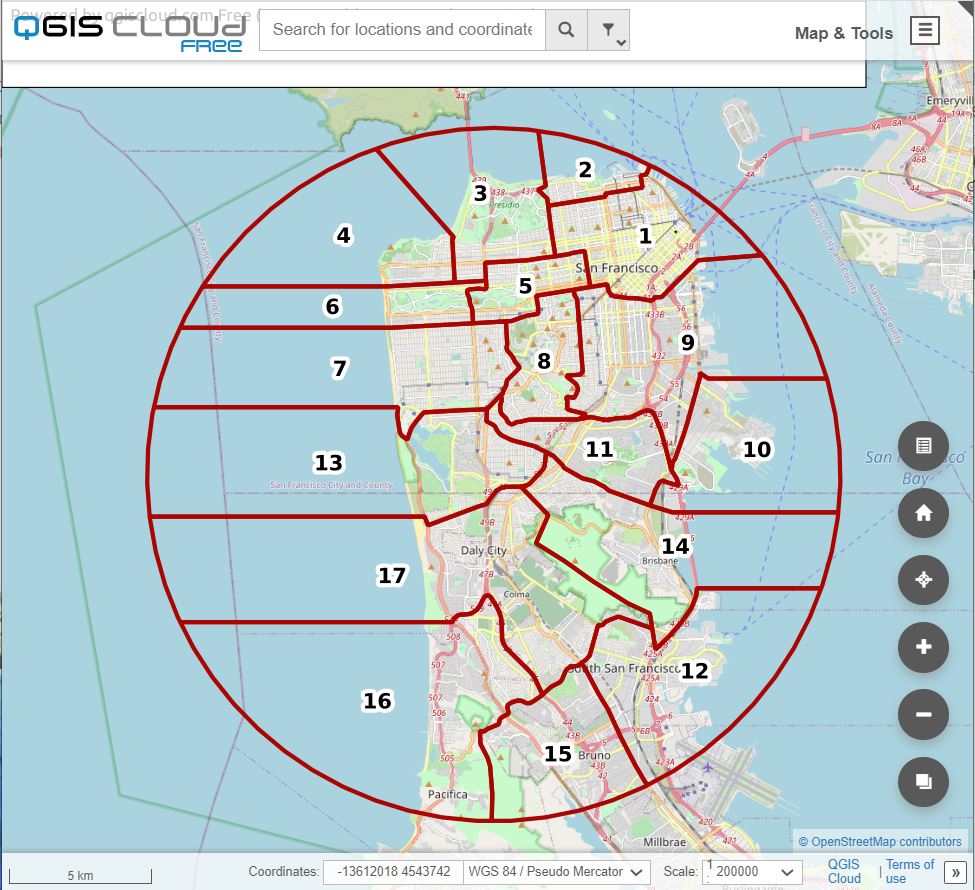Image resolution: width=975 pixels, height=890 pixels.
Task: Click the magnifier search button
Action: coord(566,30)
